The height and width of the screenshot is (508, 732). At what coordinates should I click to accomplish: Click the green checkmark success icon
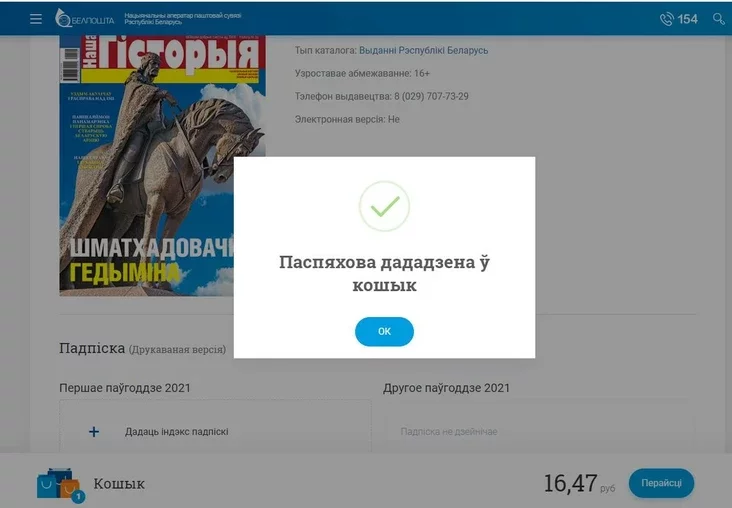coord(384,206)
